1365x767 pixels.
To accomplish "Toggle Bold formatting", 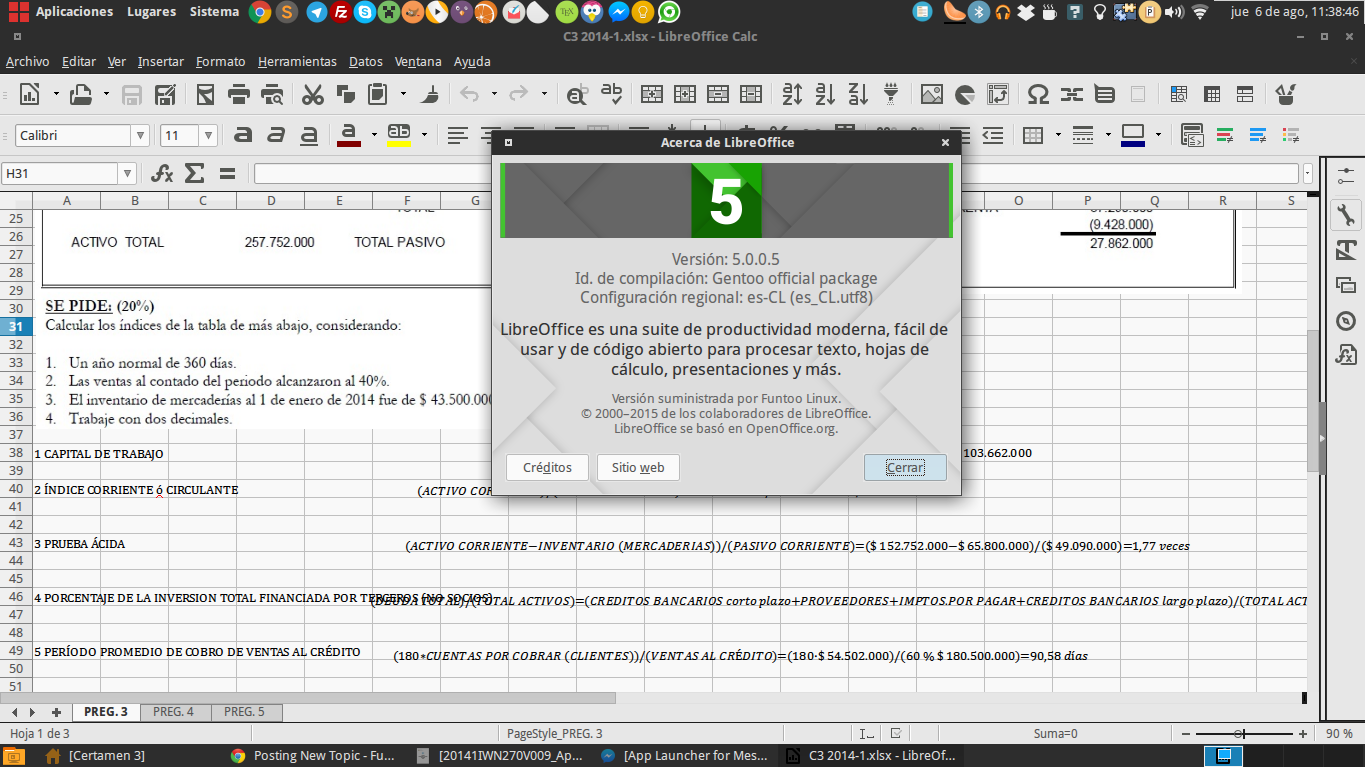I will 243,134.
